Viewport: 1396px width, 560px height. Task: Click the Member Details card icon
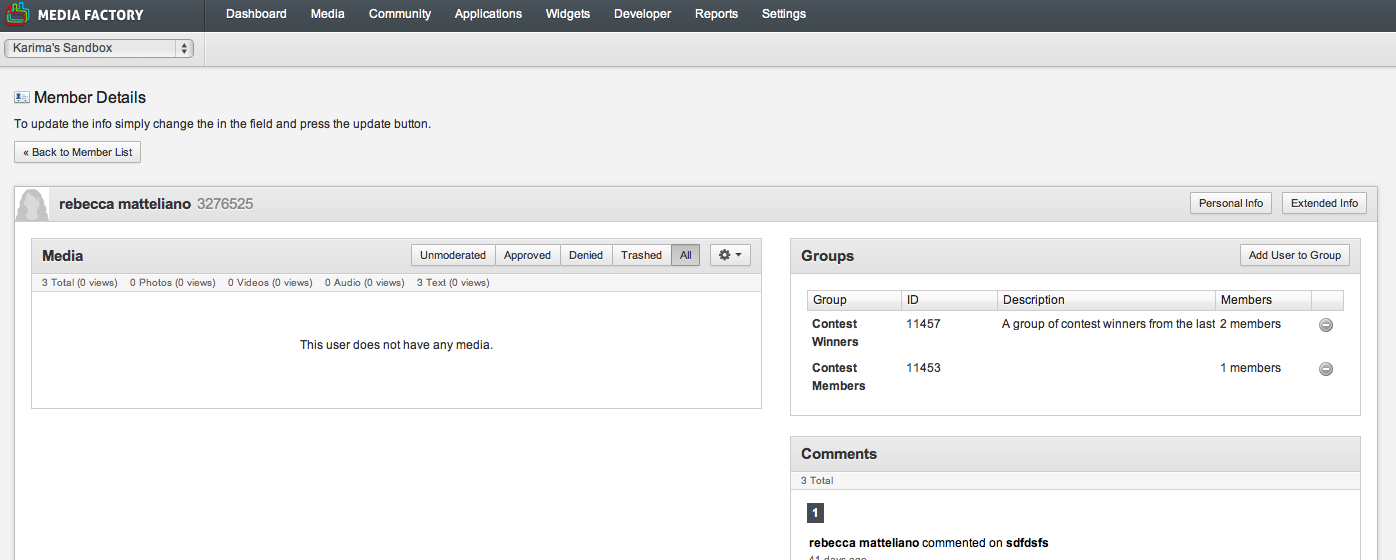pos(22,97)
